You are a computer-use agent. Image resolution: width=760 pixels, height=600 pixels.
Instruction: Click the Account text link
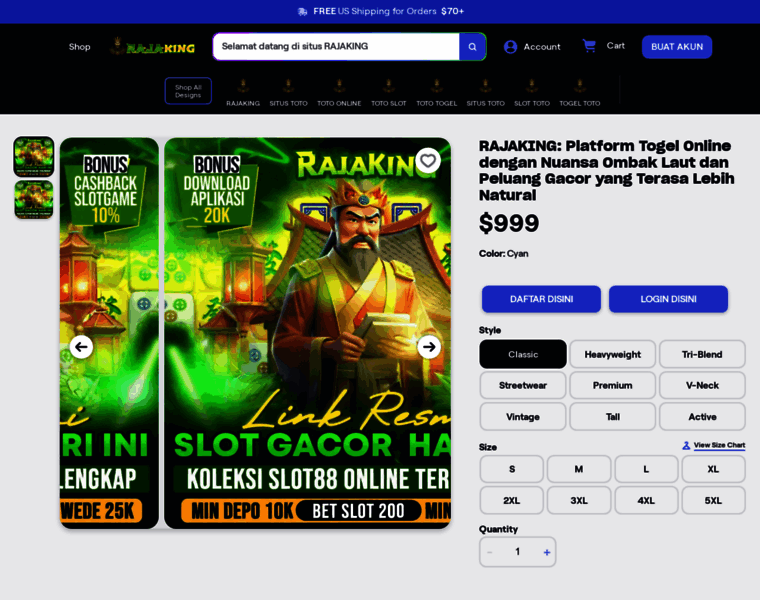pos(542,47)
